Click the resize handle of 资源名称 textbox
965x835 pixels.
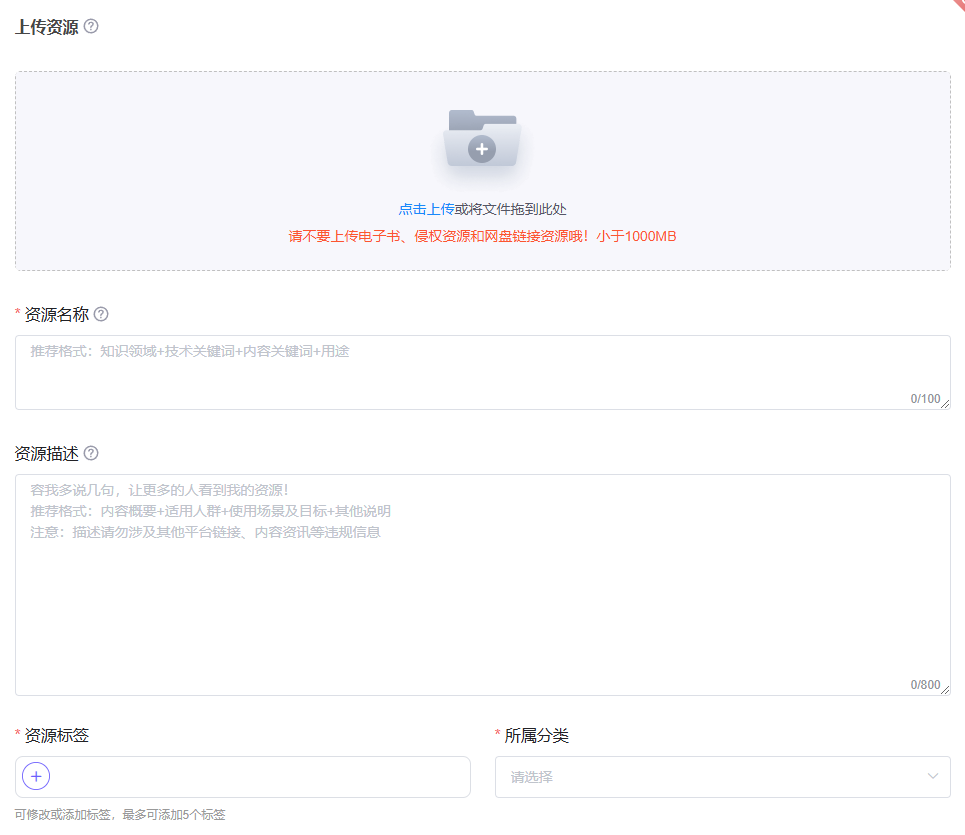pyautogui.click(x=945, y=404)
